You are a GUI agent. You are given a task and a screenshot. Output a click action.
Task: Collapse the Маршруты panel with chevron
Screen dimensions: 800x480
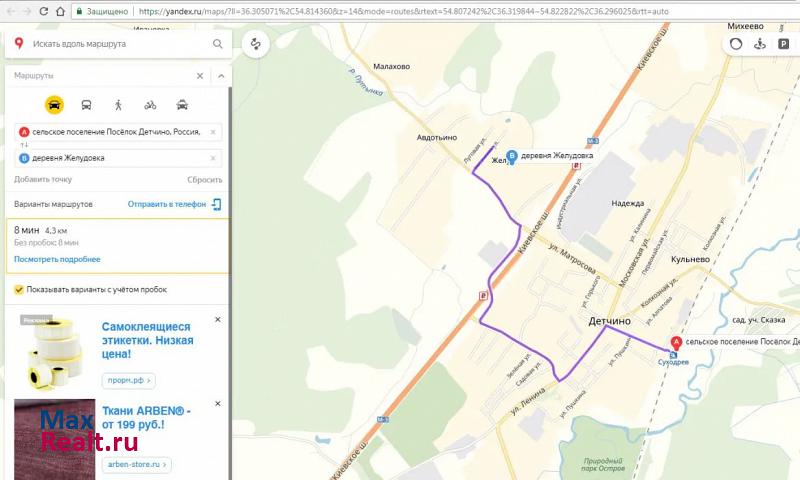click(221, 76)
